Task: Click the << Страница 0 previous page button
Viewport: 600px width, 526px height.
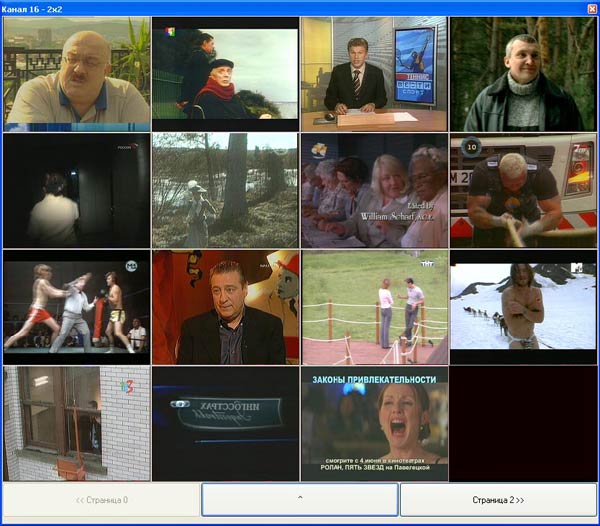Action: (101, 500)
